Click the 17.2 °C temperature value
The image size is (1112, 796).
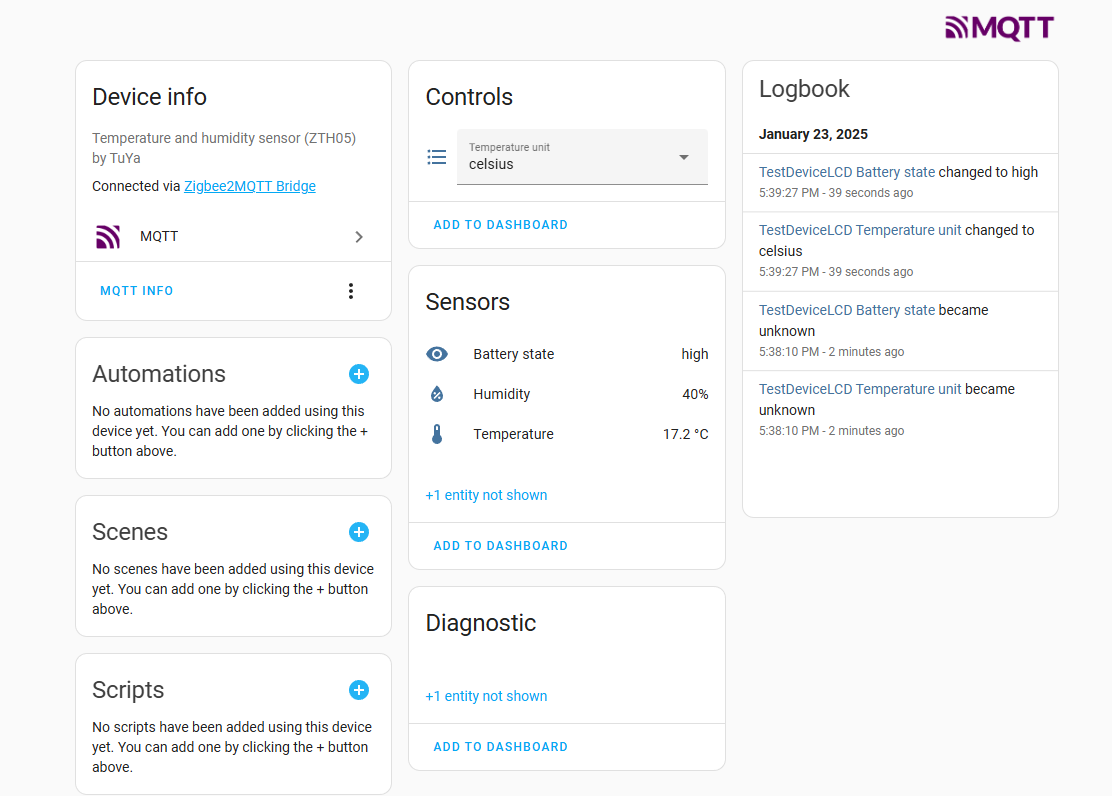pyautogui.click(x=685, y=434)
